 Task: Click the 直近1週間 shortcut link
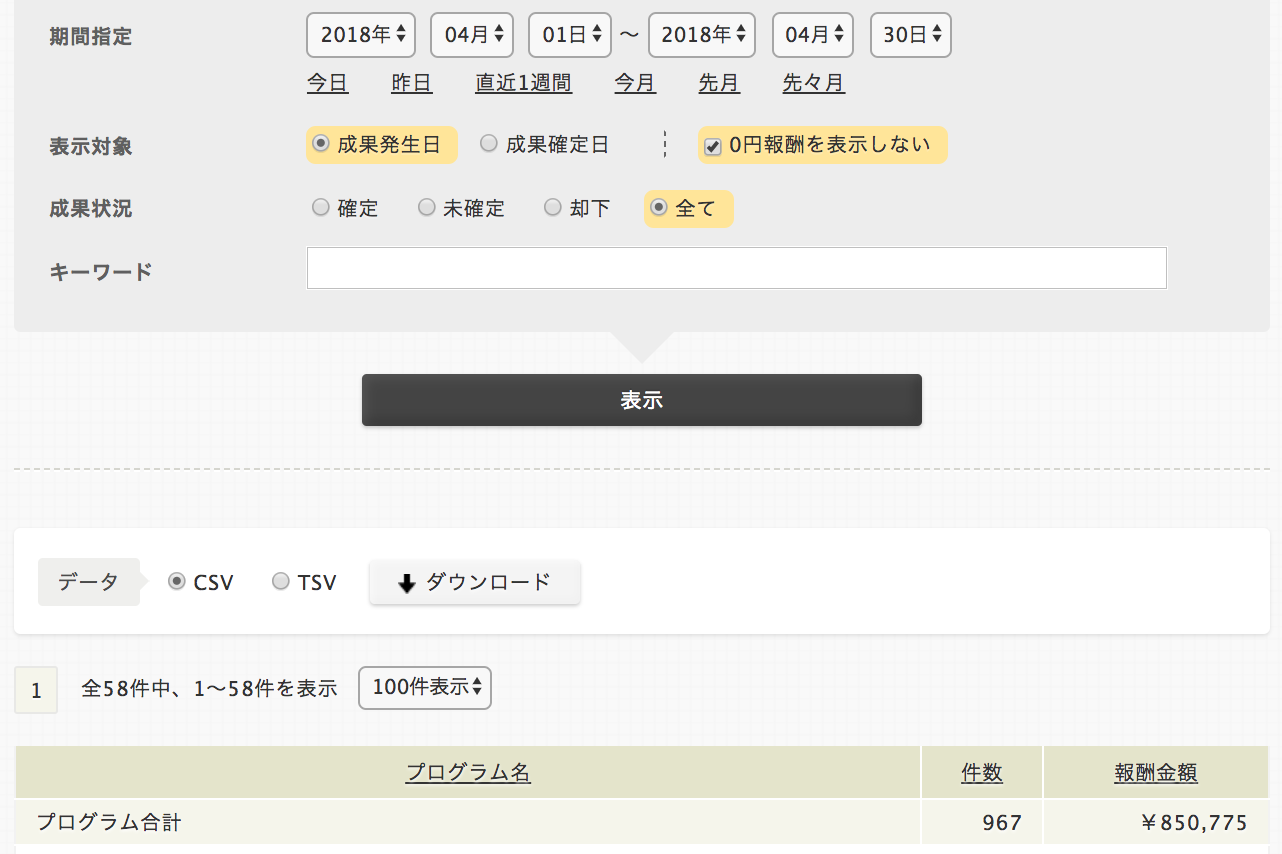click(523, 83)
